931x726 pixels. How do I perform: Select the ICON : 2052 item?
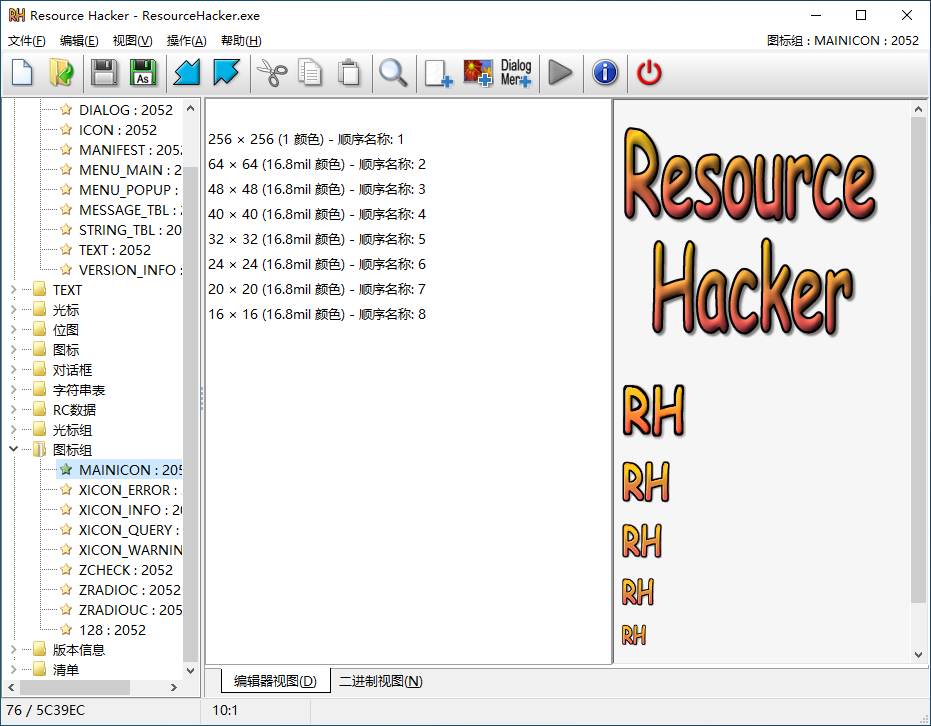coord(109,129)
